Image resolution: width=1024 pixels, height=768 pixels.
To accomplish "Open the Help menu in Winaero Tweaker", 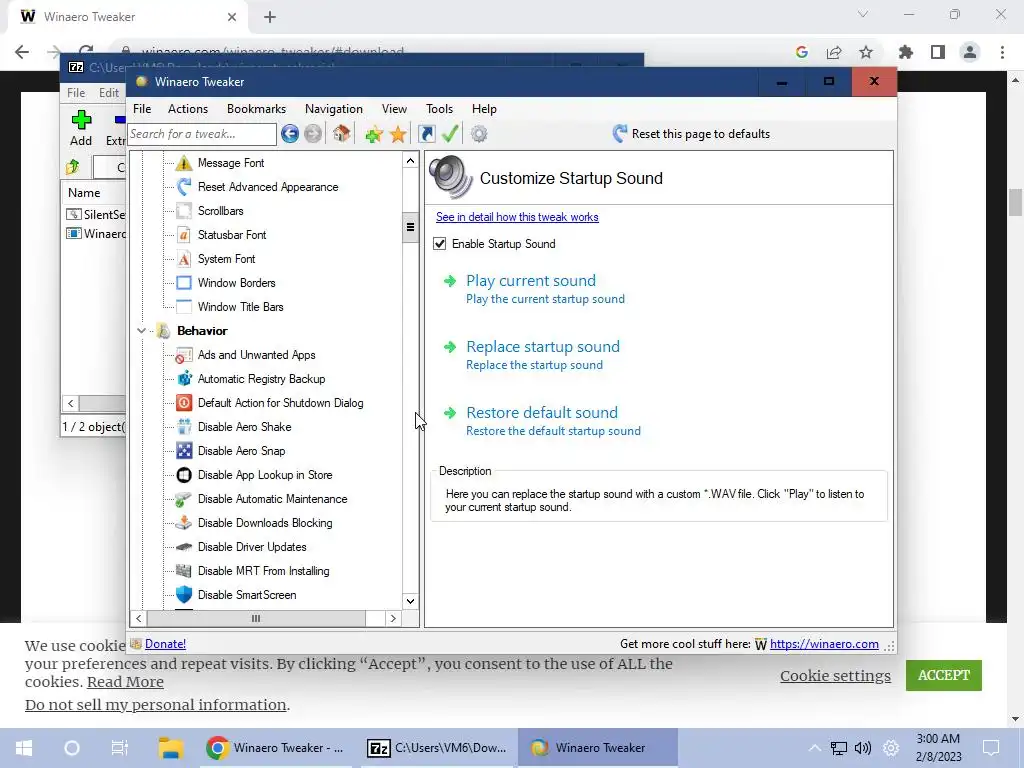I will 484,109.
